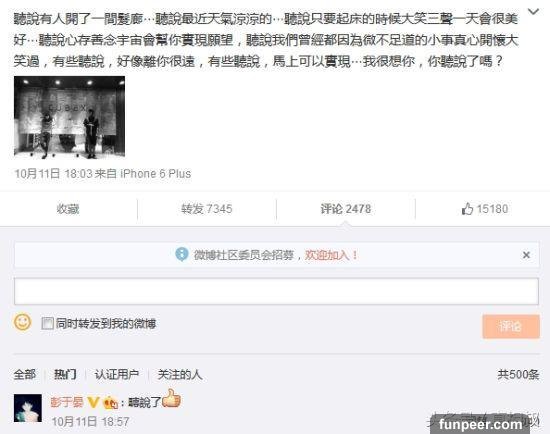Switch to 认证用户 tab
This screenshot has height=434, width=550.
click(x=117, y=374)
